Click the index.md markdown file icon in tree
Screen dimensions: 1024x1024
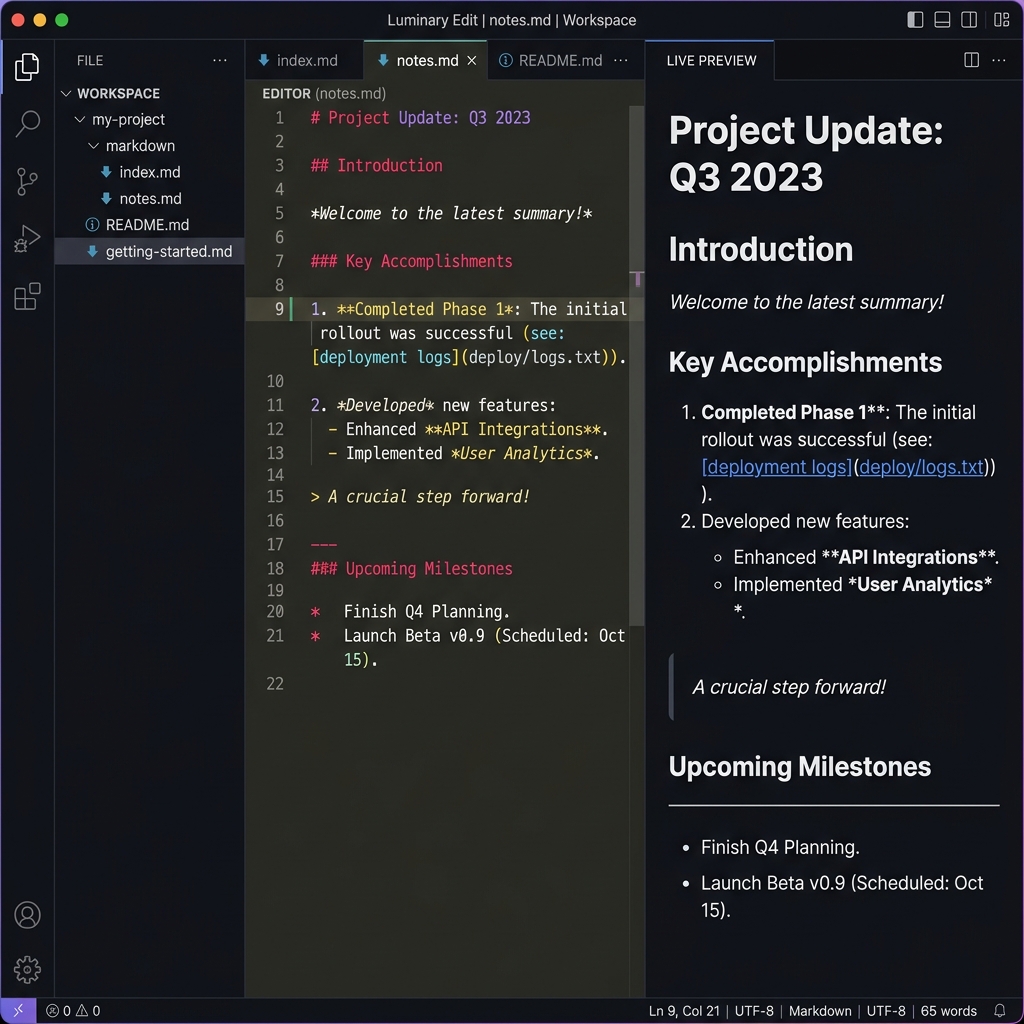pos(106,172)
